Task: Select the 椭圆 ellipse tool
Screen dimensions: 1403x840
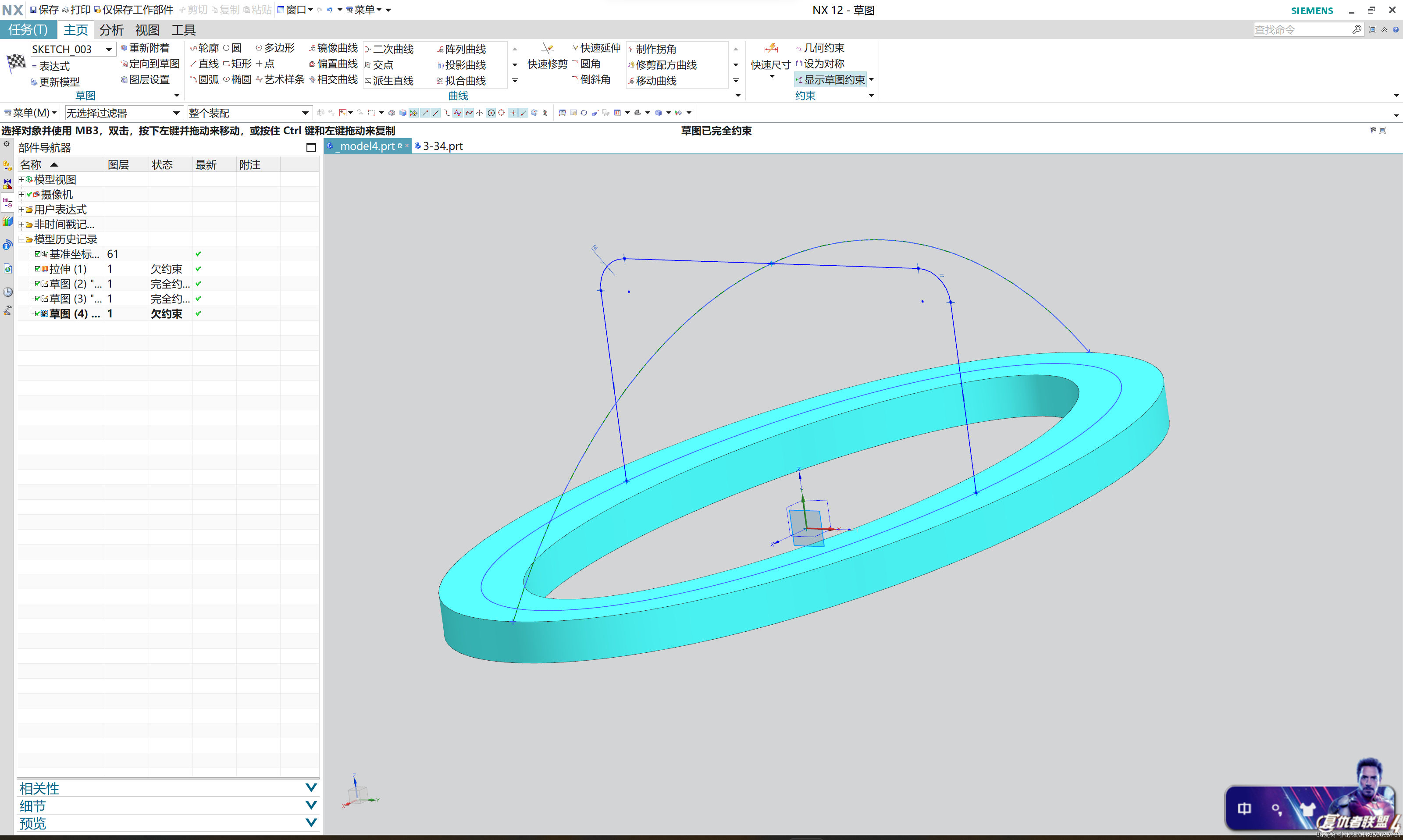Action: [x=237, y=79]
